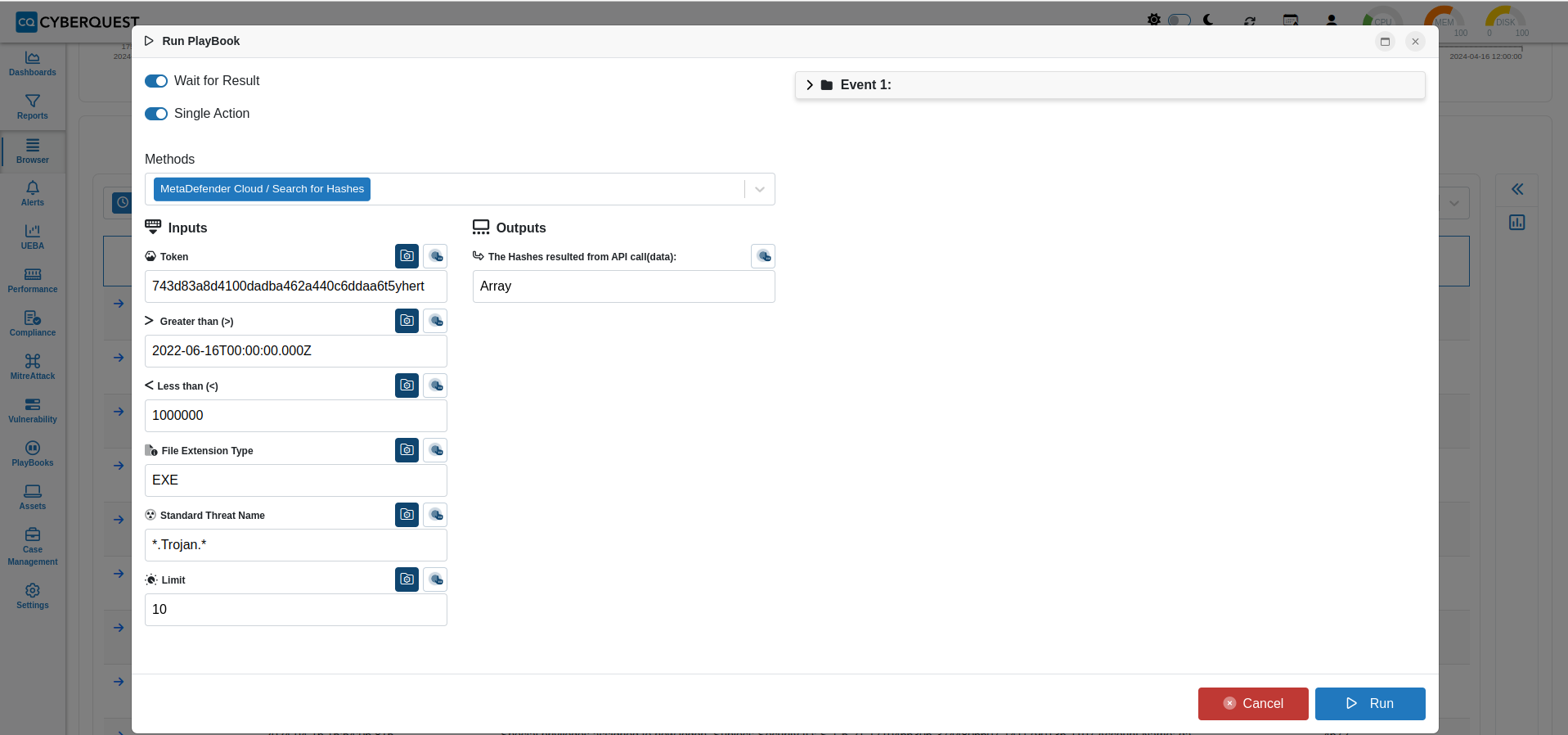Close the Run PlayBook dialog
This screenshot has height=735, width=1568.
coord(1415,41)
